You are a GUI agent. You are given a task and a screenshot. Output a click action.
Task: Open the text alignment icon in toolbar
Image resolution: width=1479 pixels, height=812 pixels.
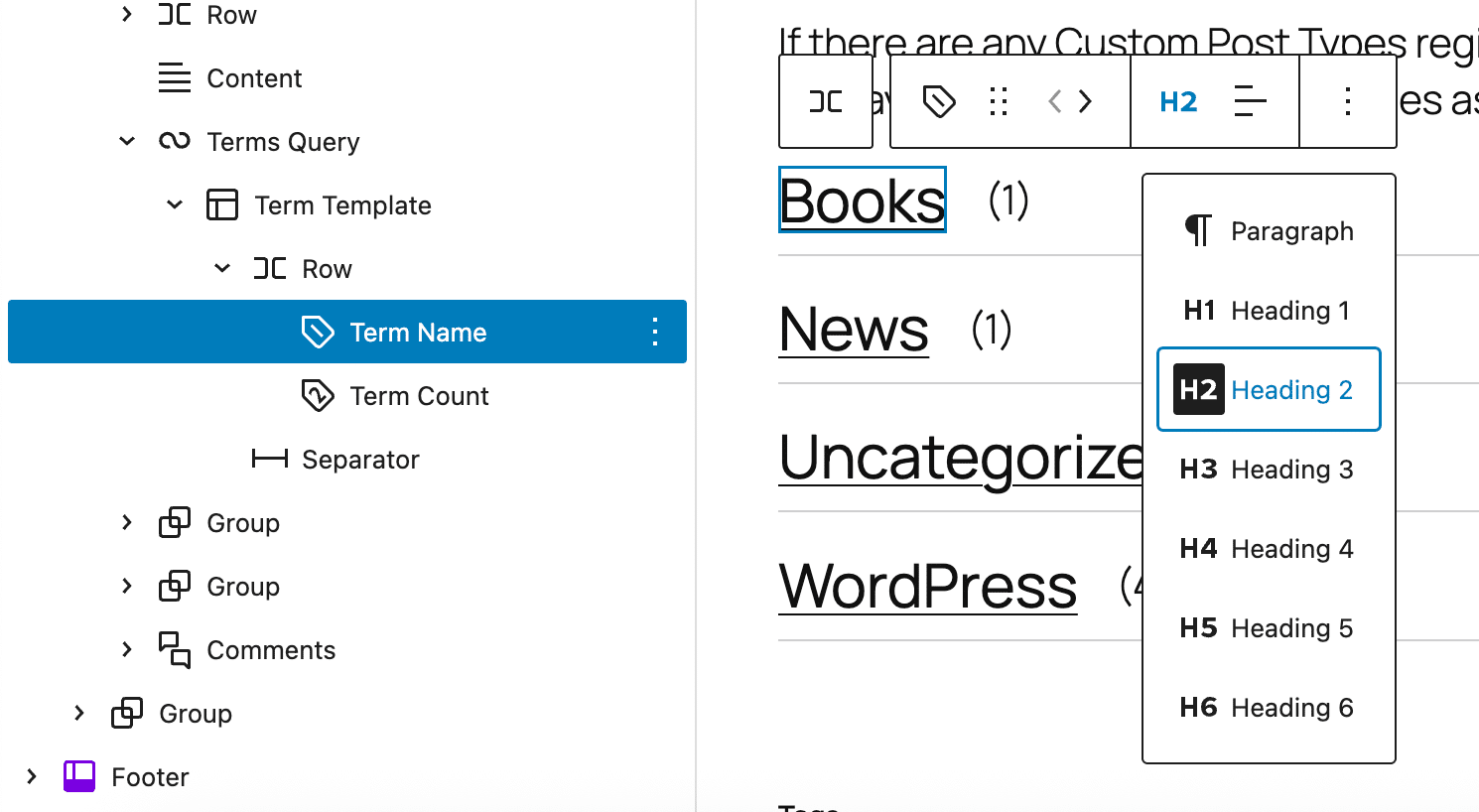(x=1249, y=100)
